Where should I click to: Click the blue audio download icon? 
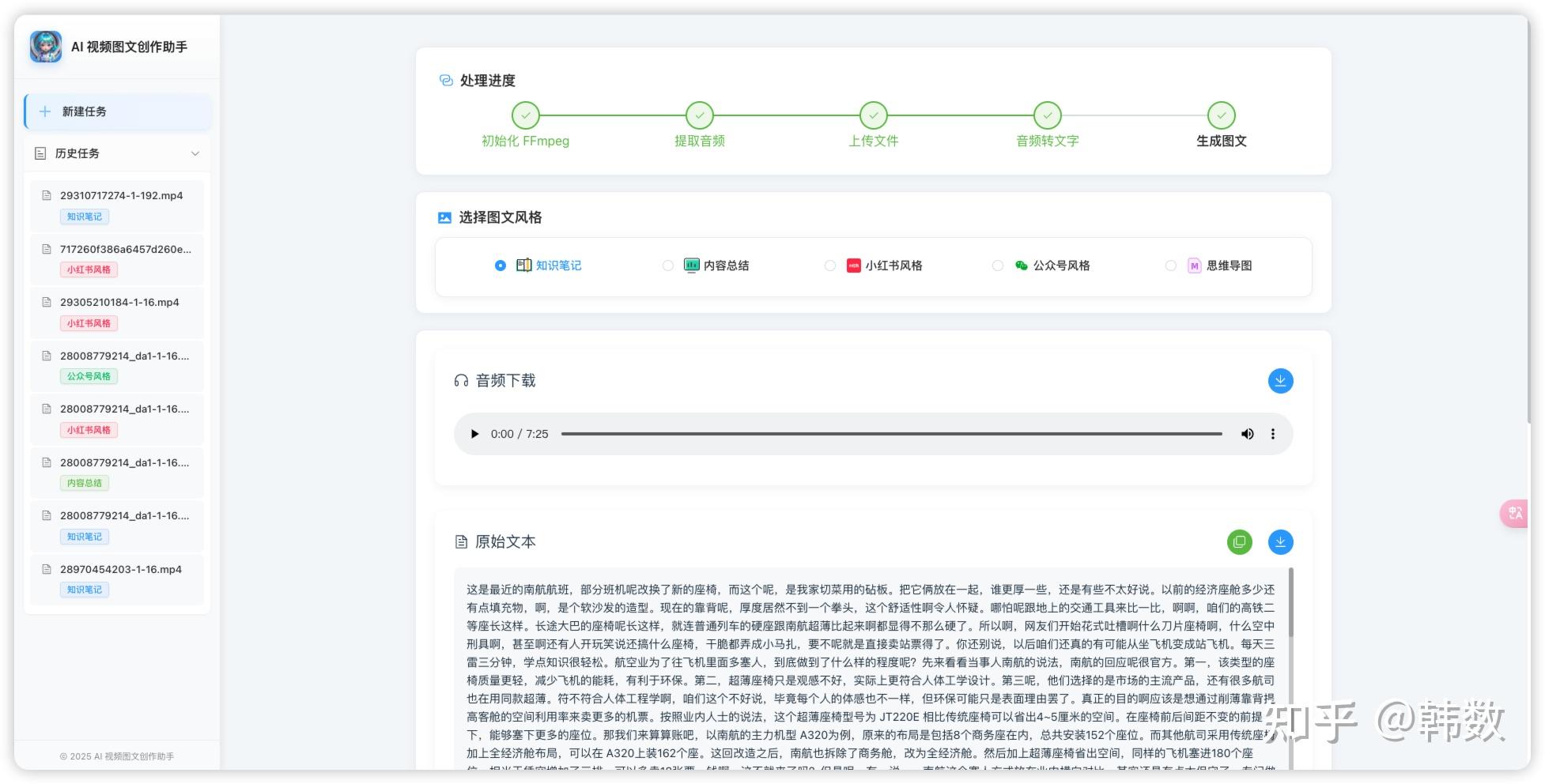click(x=1280, y=380)
